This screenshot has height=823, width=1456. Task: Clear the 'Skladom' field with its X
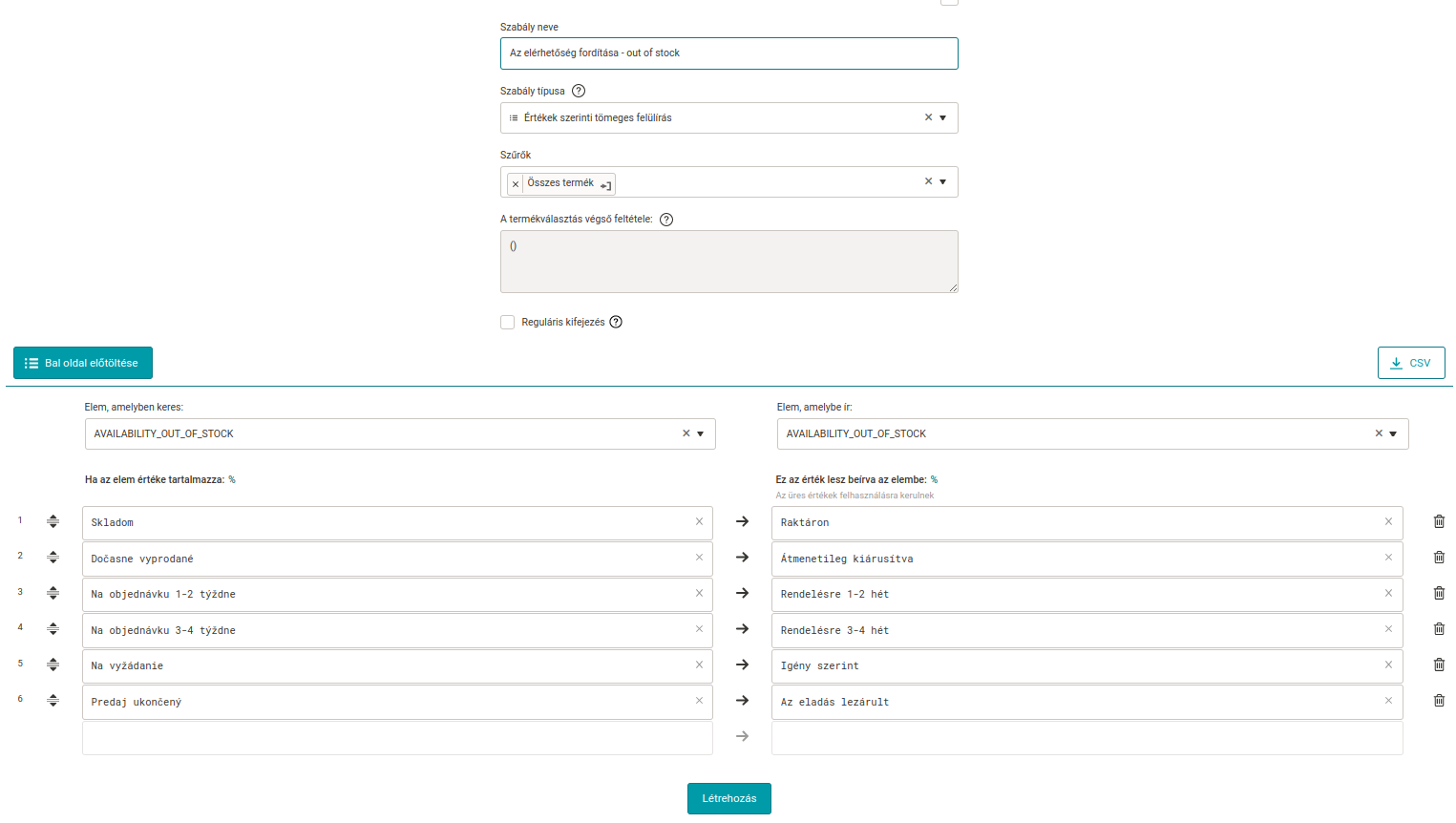pyautogui.click(x=699, y=522)
